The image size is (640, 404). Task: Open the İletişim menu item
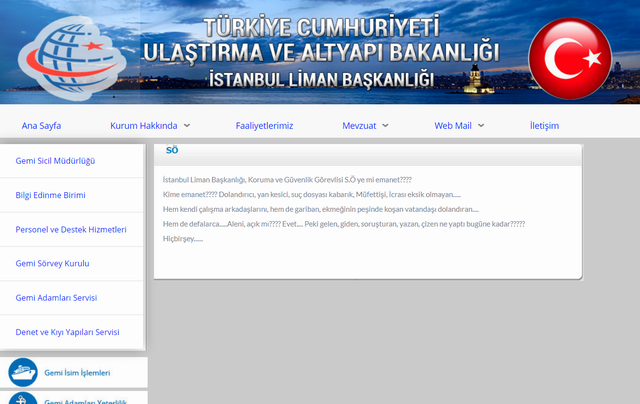click(544, 126)
